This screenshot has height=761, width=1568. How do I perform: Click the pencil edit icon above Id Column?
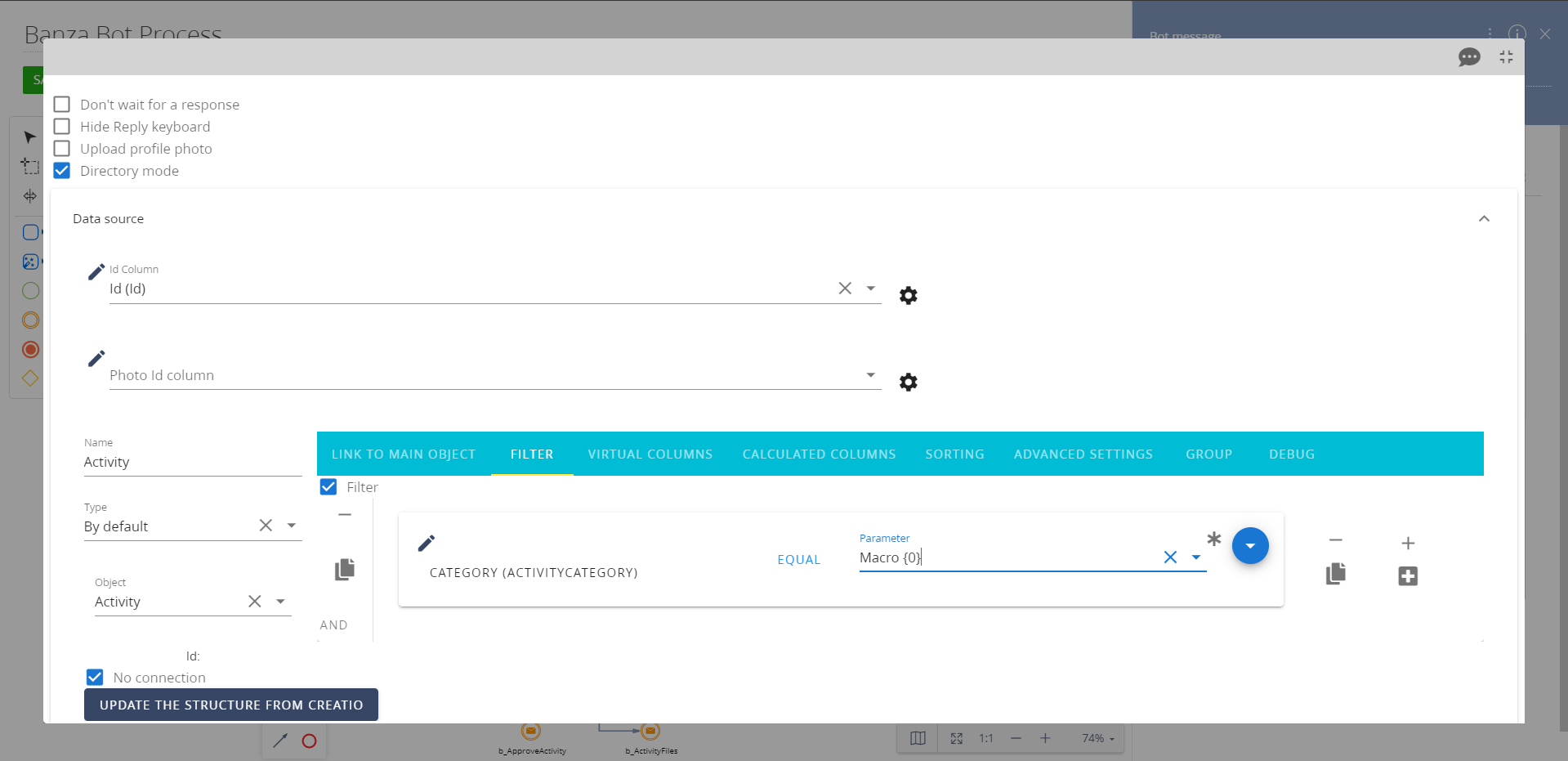96,271
